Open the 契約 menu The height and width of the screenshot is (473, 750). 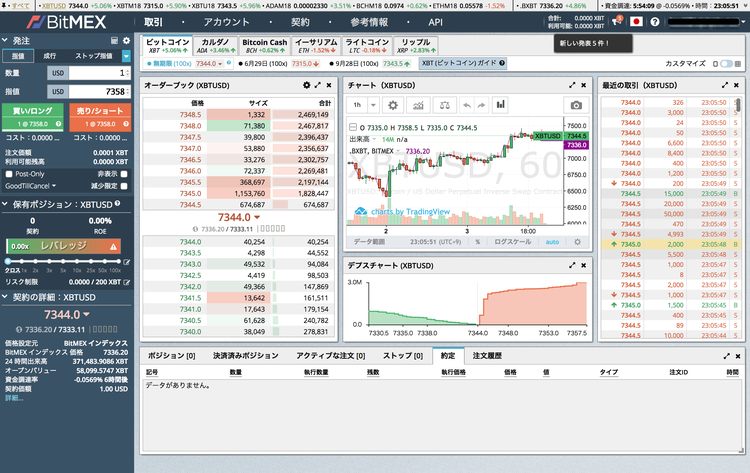pos(300,22)
